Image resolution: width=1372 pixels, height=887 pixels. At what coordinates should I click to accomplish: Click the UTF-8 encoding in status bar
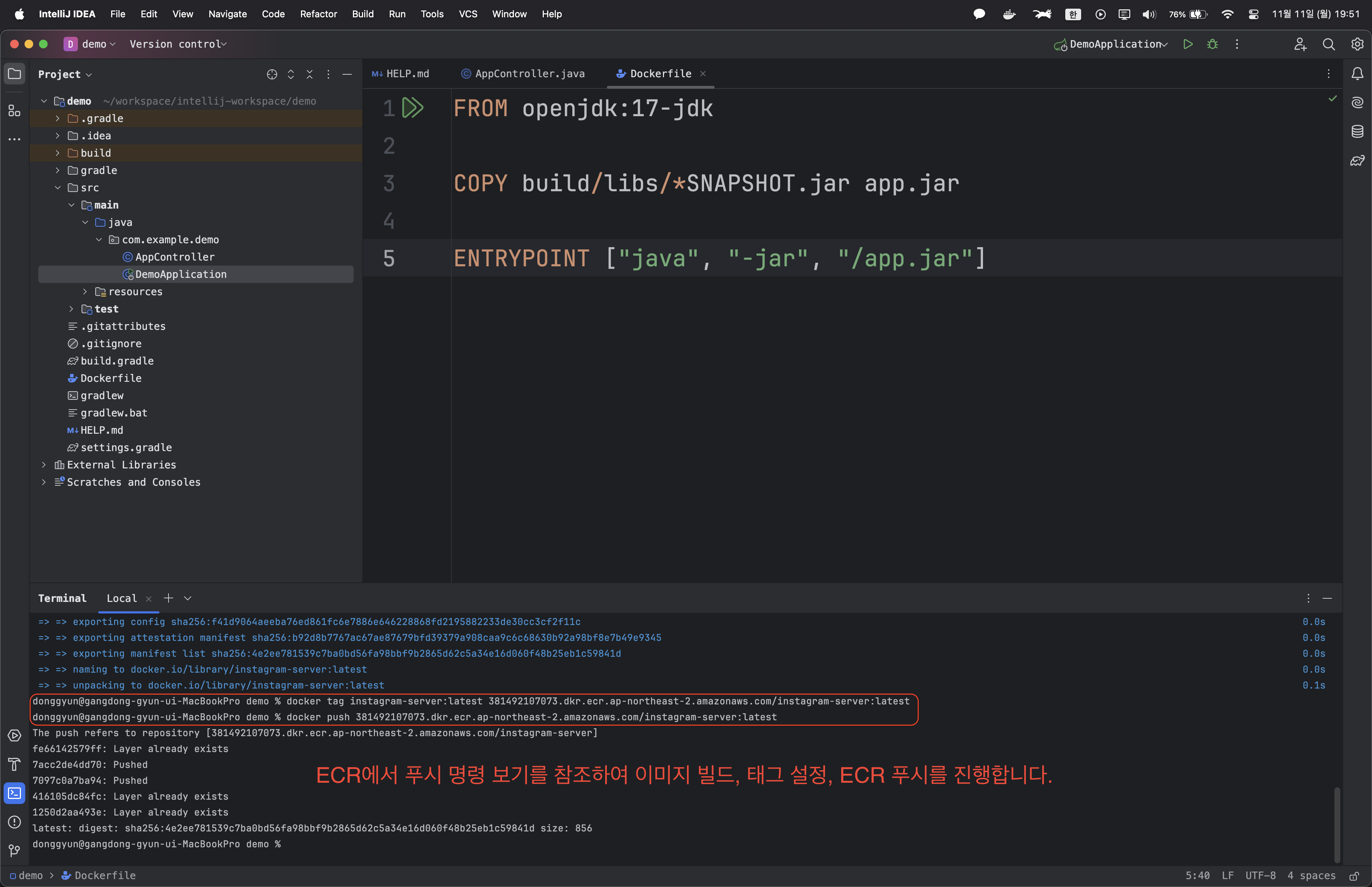coord(1260,875)
